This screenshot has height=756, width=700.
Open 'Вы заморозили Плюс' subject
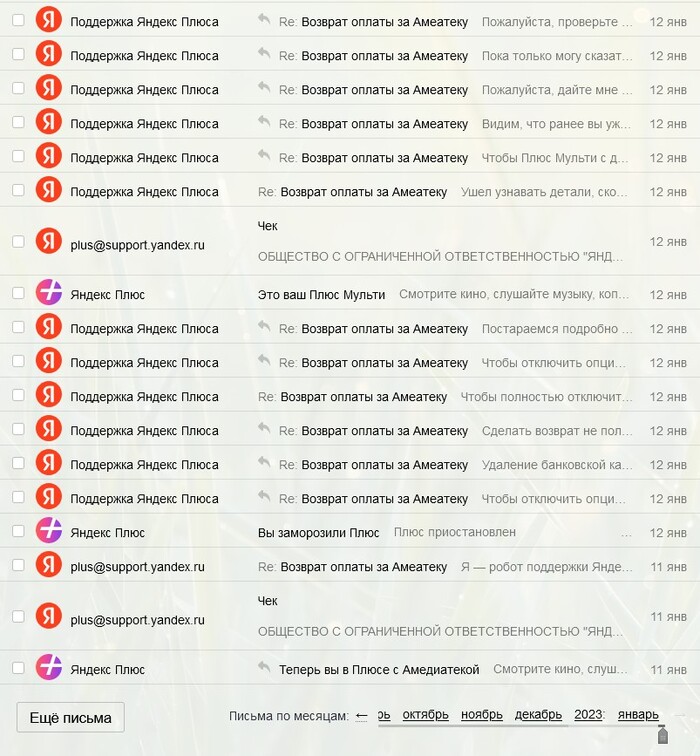[x=318, y=533]
